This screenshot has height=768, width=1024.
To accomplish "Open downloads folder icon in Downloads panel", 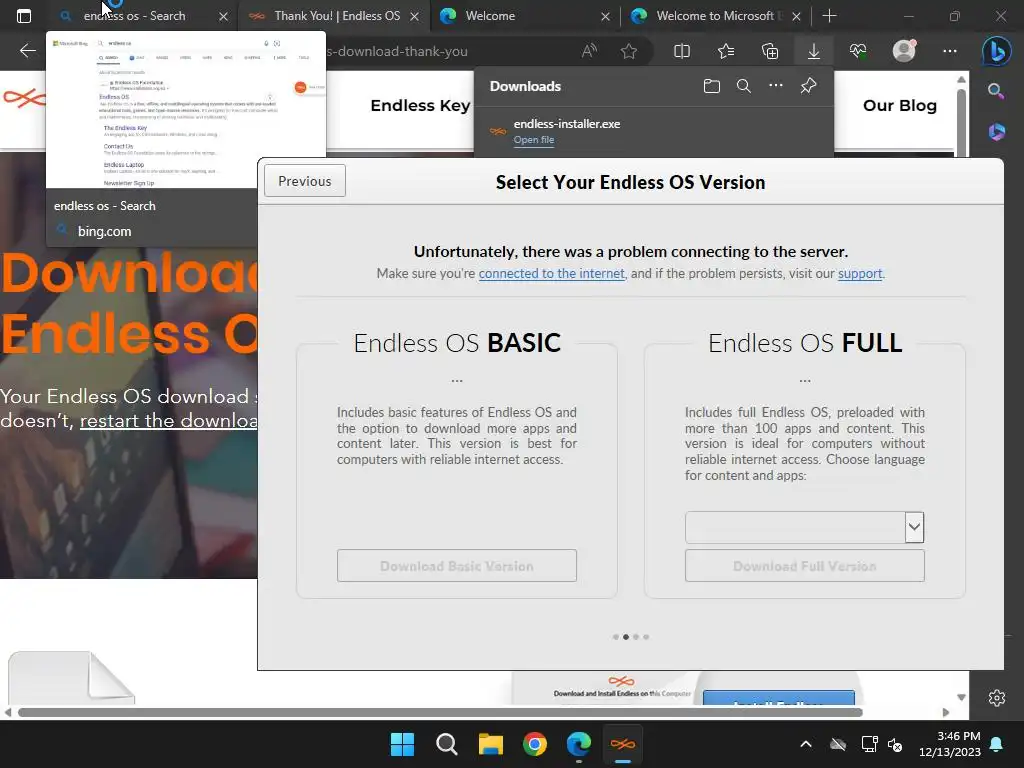I will click(x=712, y=86).
